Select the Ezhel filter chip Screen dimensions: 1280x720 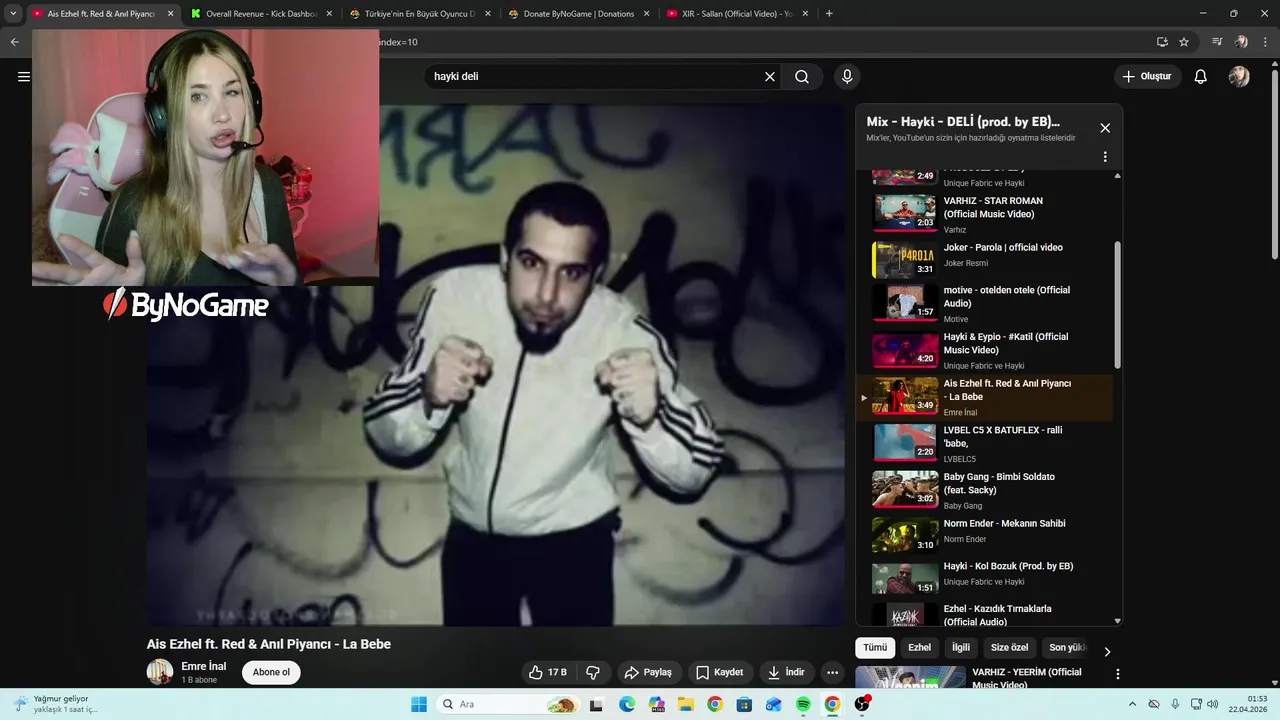tap(919, 647)
